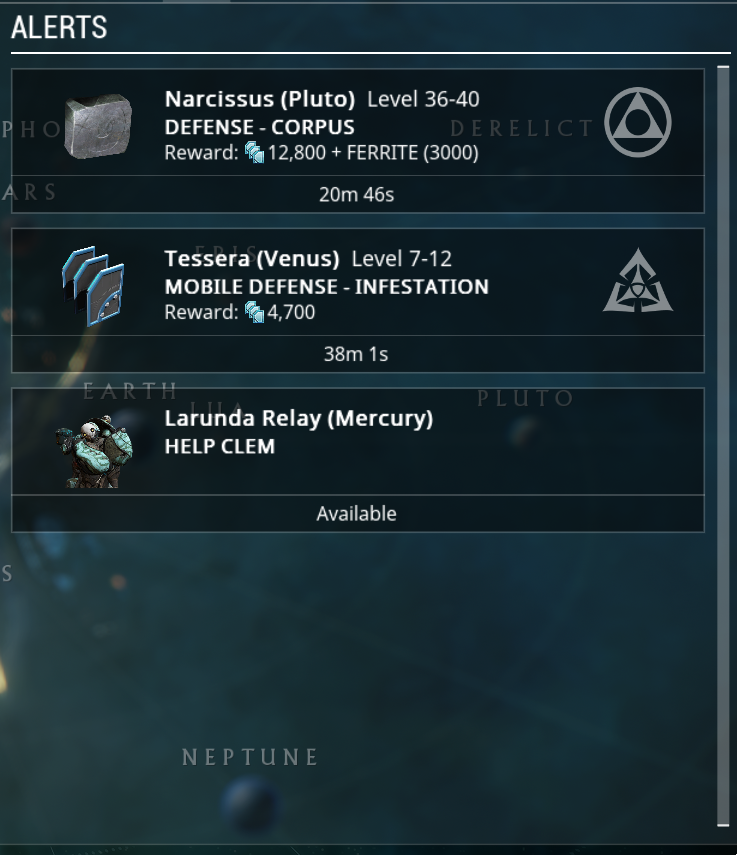Click the NEPTUNE planet label
The width and height of the screenshot is (737, 855).
250,757
